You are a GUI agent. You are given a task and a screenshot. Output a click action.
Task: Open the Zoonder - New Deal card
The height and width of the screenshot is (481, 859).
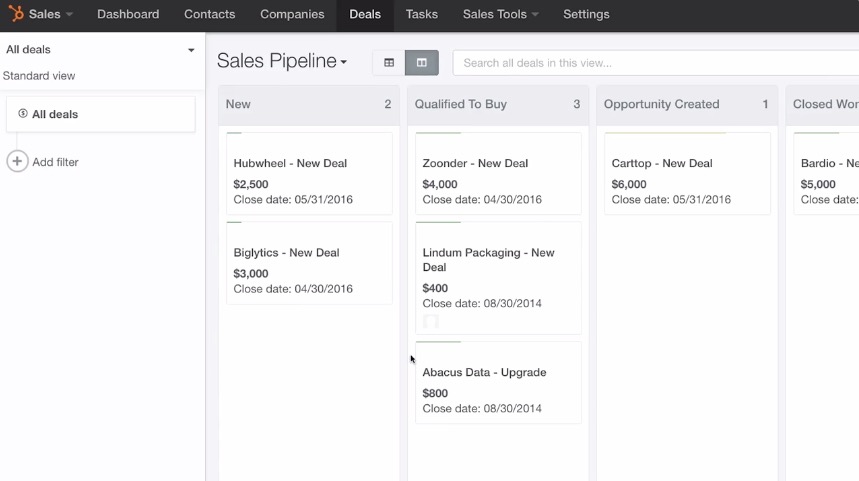click(475, 163)
